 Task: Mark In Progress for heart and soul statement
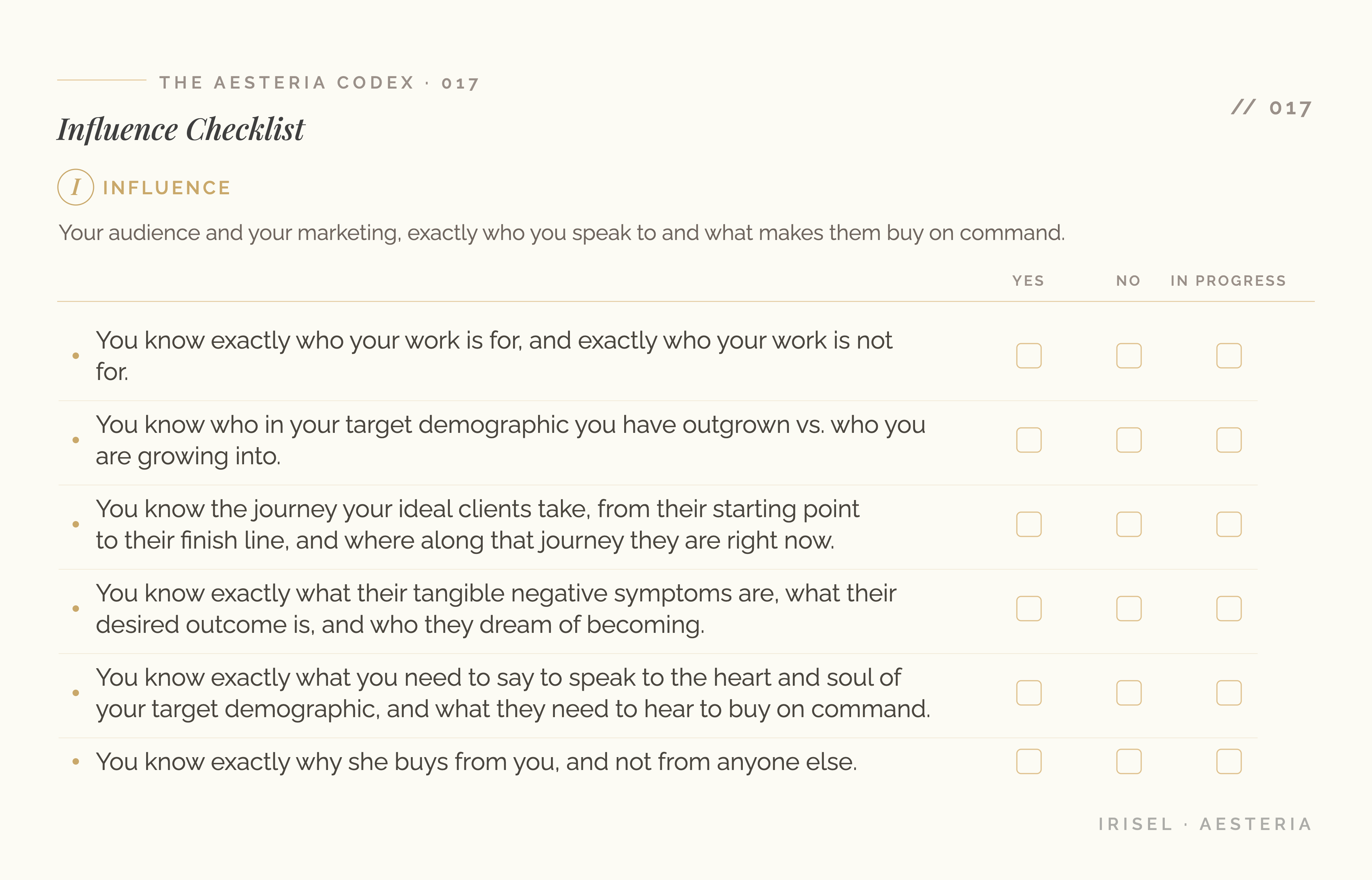click(x=1228, y=692)
